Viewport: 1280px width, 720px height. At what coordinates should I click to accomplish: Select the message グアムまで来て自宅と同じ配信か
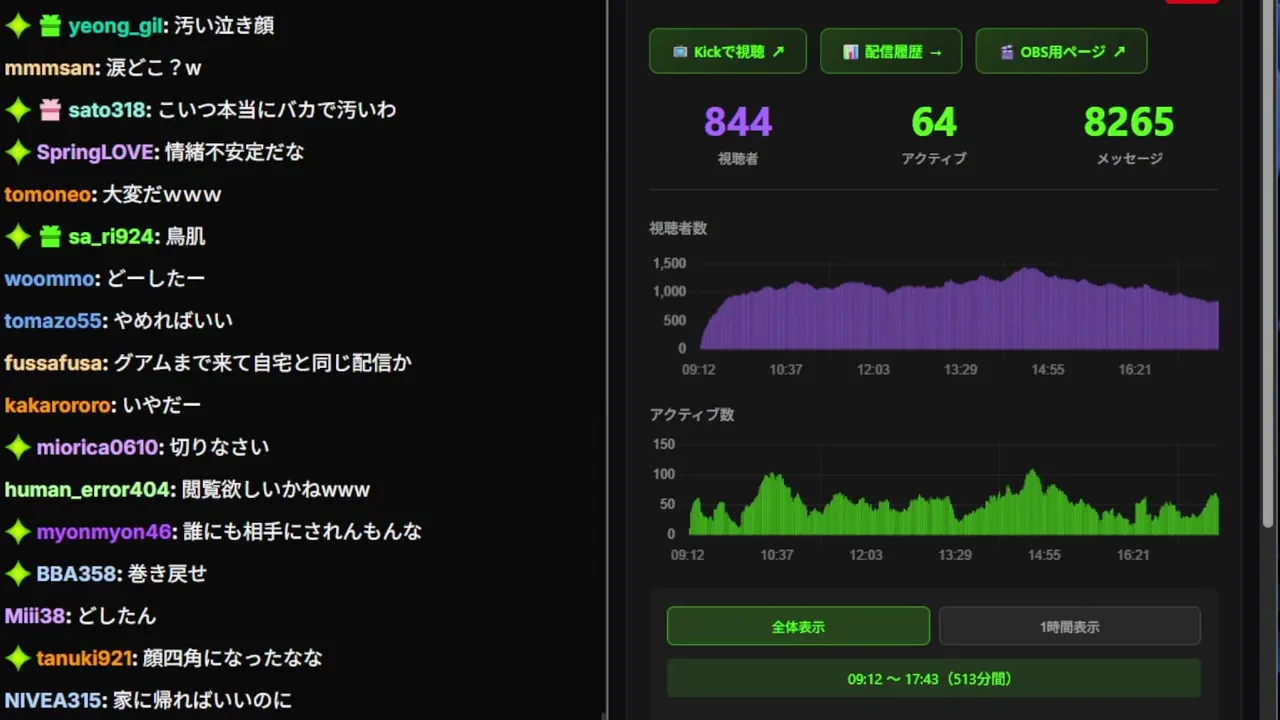[x=262, y=363]
